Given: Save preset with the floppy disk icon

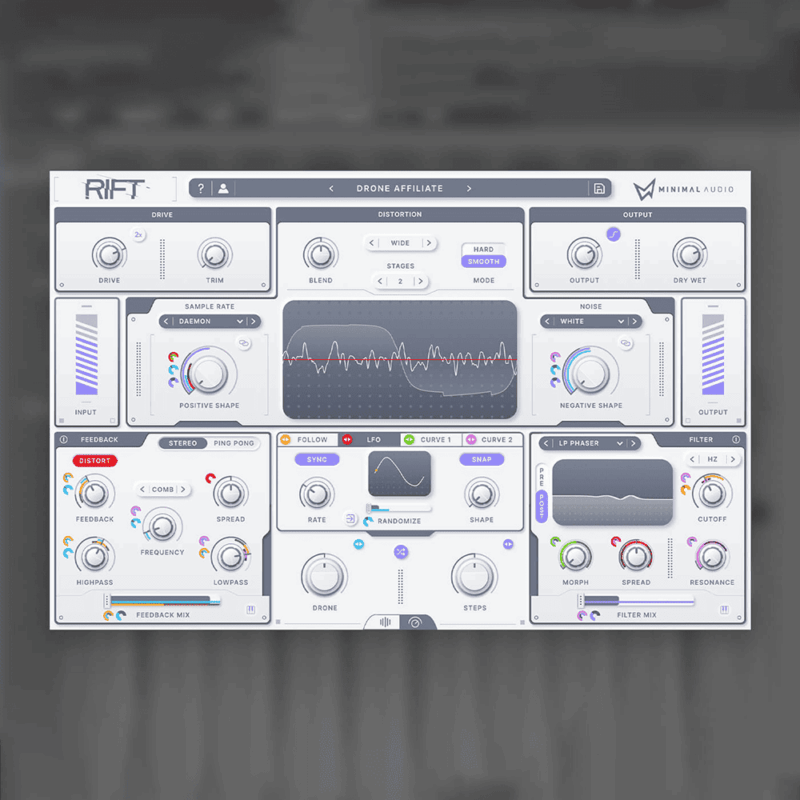Looking at the screenshot, I should pyautogui.click(x=599, y=189).
